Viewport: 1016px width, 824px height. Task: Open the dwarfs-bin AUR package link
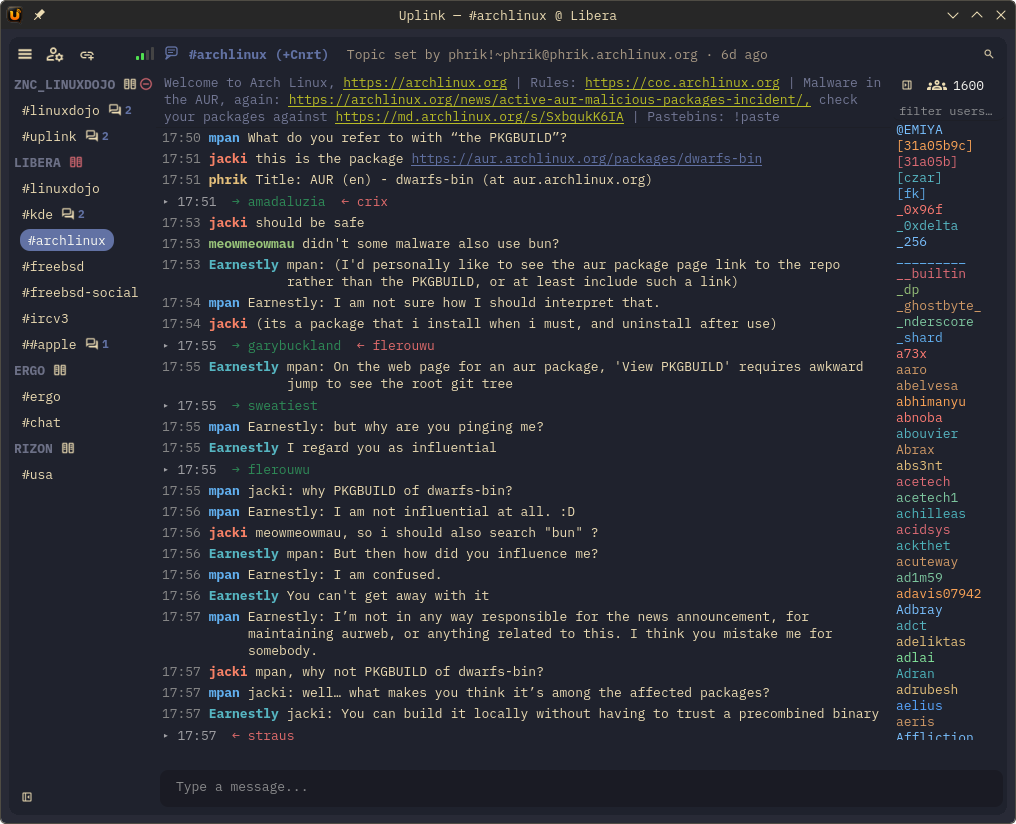pyautogui.click(x=586, y=159)
